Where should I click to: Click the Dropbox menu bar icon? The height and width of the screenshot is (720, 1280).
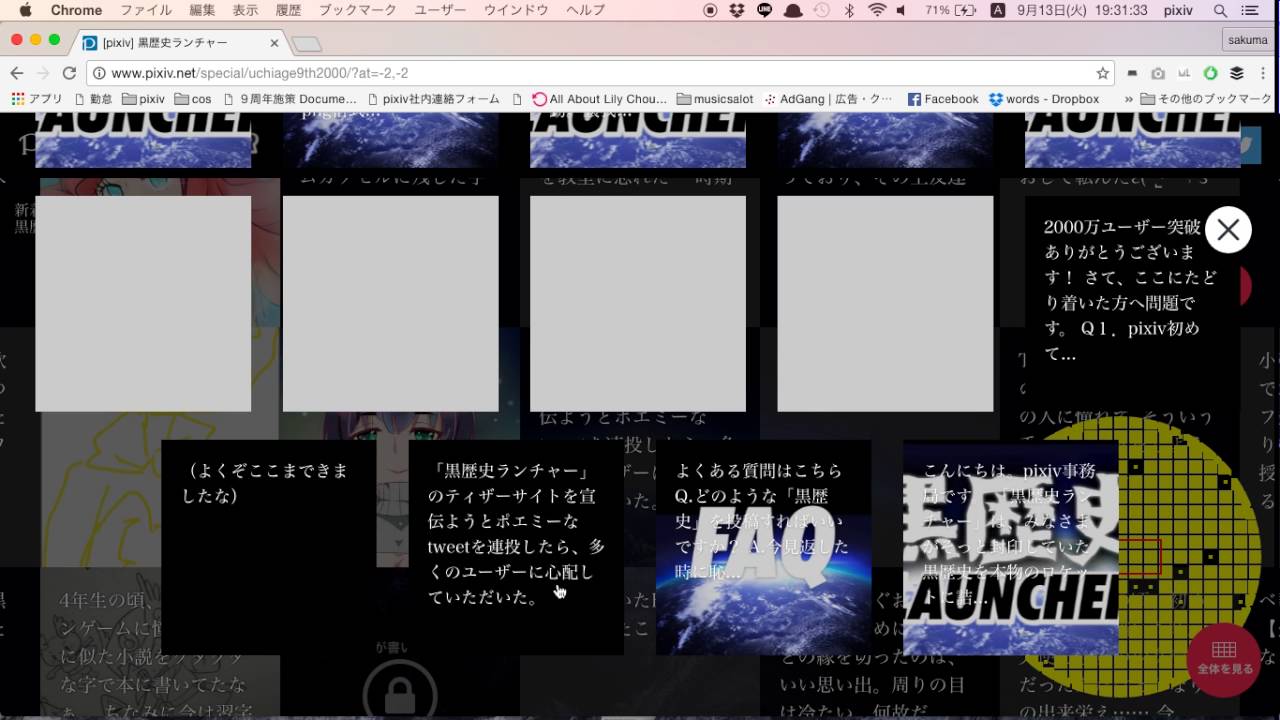tap(737, 10)
